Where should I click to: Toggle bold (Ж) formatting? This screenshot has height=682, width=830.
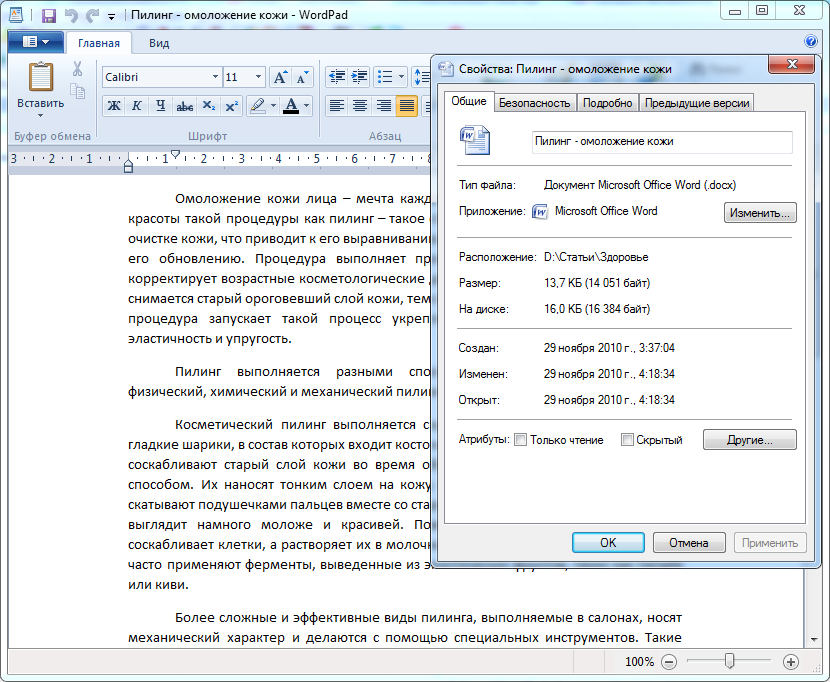click(113, 105)
